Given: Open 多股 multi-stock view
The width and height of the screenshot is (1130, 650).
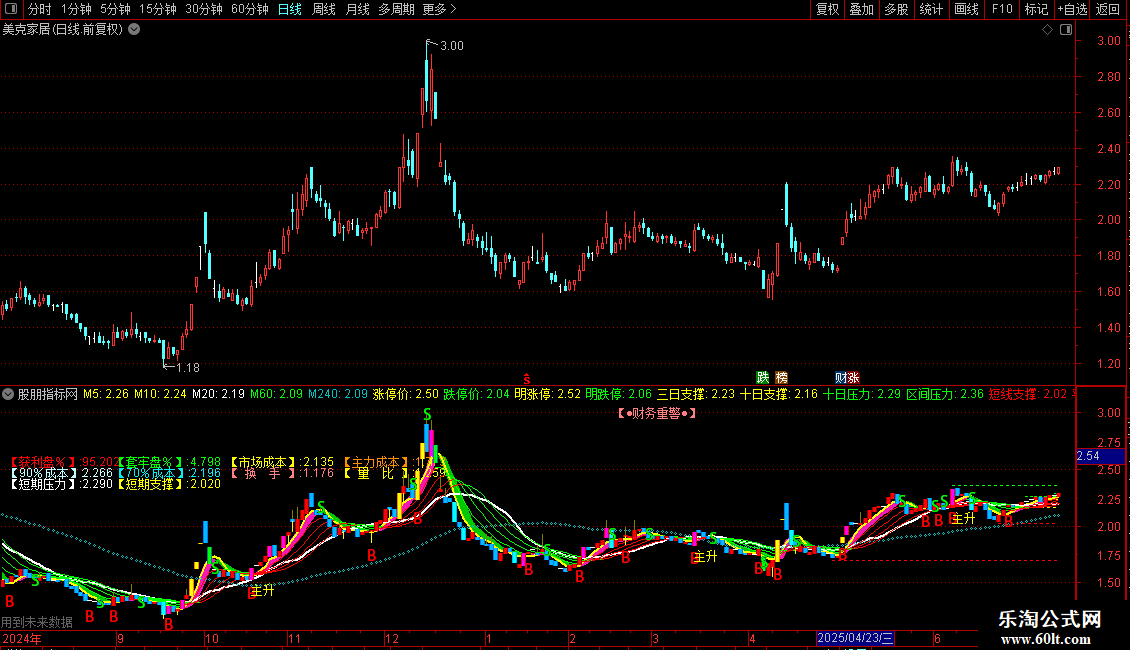Looking at the screenshot, I should (x=896, y=9).
